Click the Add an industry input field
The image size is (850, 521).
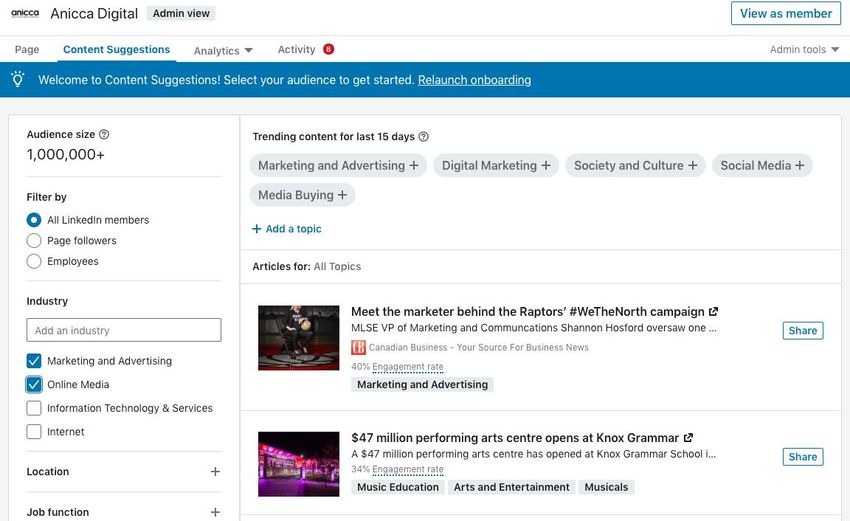124,330
